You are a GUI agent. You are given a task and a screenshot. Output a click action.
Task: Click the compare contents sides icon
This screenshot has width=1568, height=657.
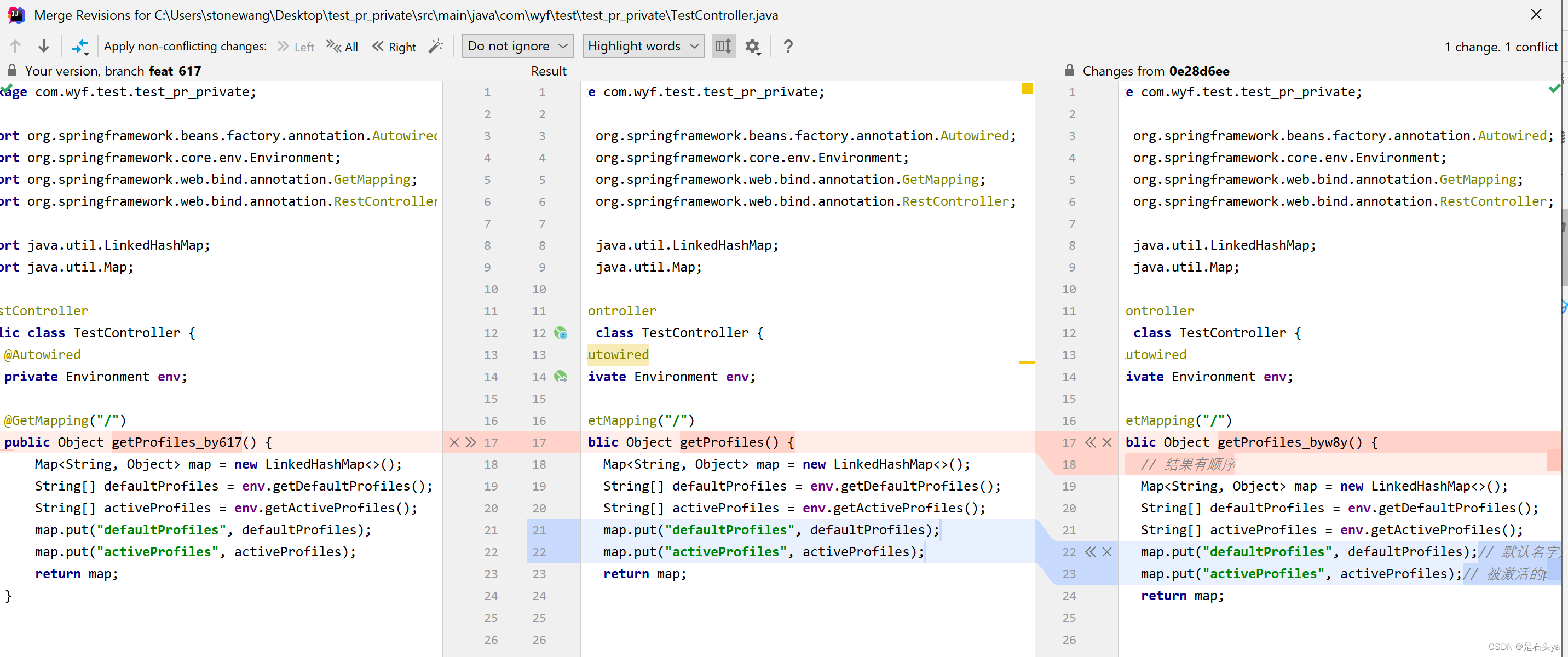pos(79,45)
